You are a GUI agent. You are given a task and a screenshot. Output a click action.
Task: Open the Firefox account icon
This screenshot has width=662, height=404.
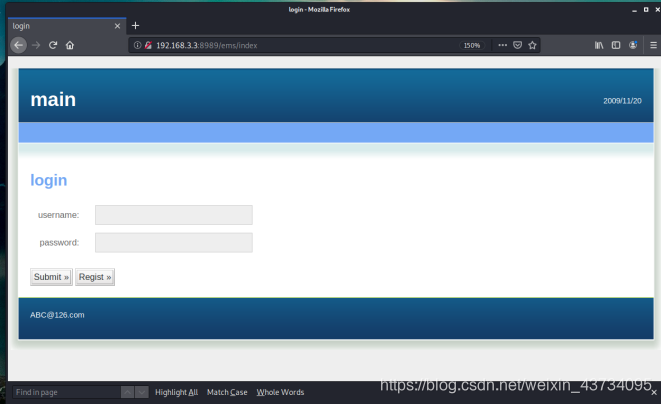click(x=633, y=45)
